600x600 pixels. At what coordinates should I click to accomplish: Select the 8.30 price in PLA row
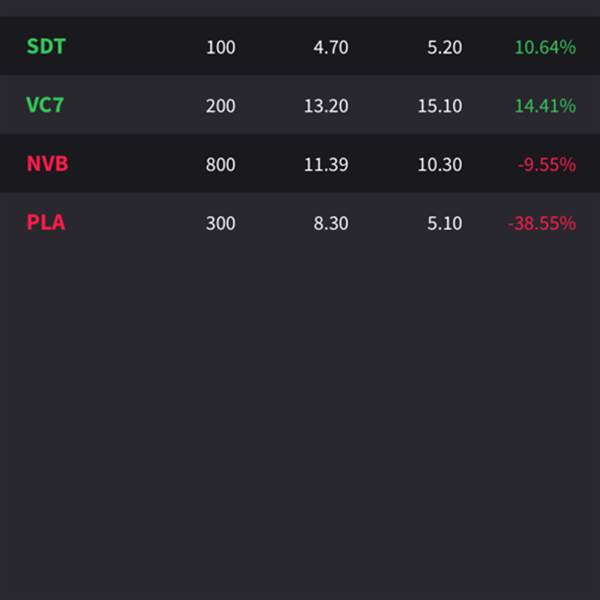point(331,223)
